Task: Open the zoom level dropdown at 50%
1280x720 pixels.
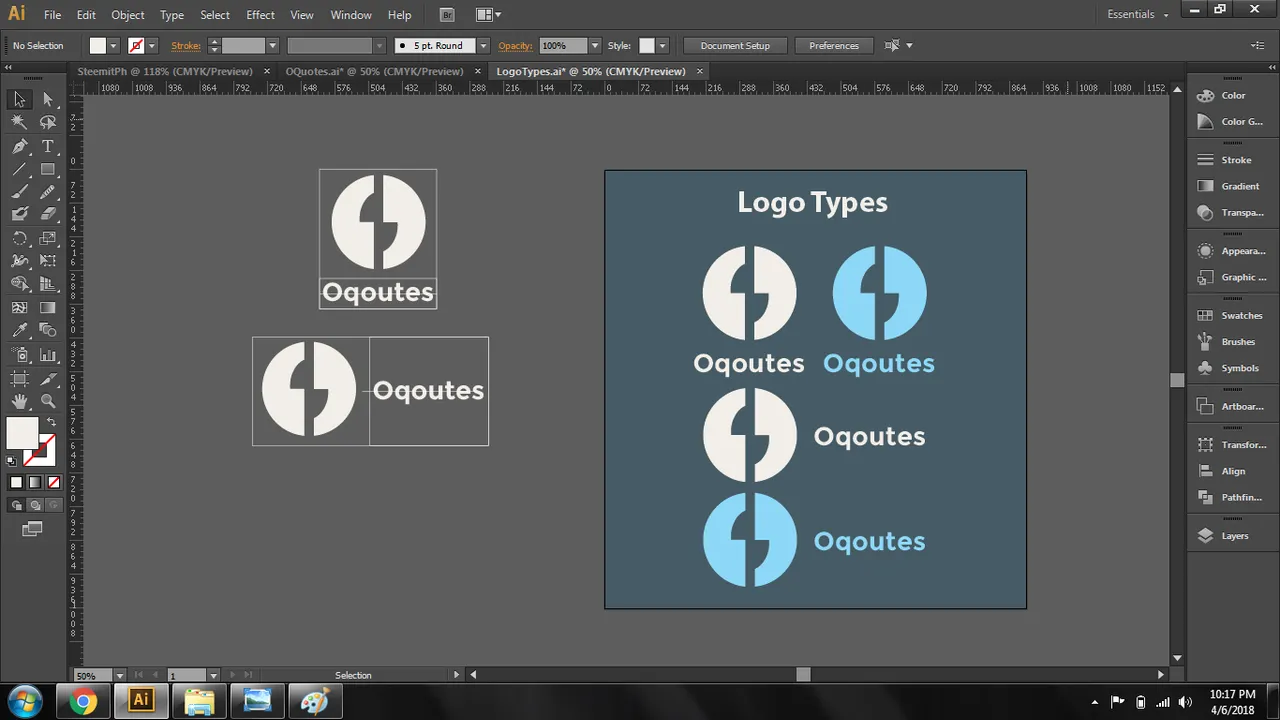Action: coord(120,675)
